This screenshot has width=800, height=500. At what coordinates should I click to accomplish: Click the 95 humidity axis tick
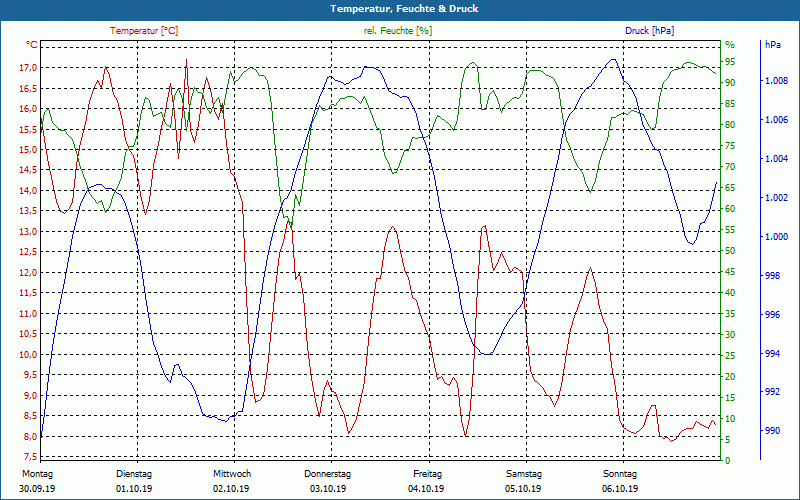[x=730, y=62]
